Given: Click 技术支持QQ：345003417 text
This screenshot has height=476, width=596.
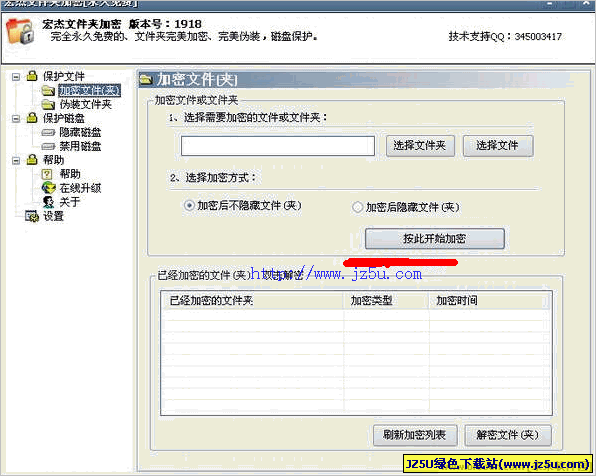Looking at the screenshot, I should pos(505,36).
